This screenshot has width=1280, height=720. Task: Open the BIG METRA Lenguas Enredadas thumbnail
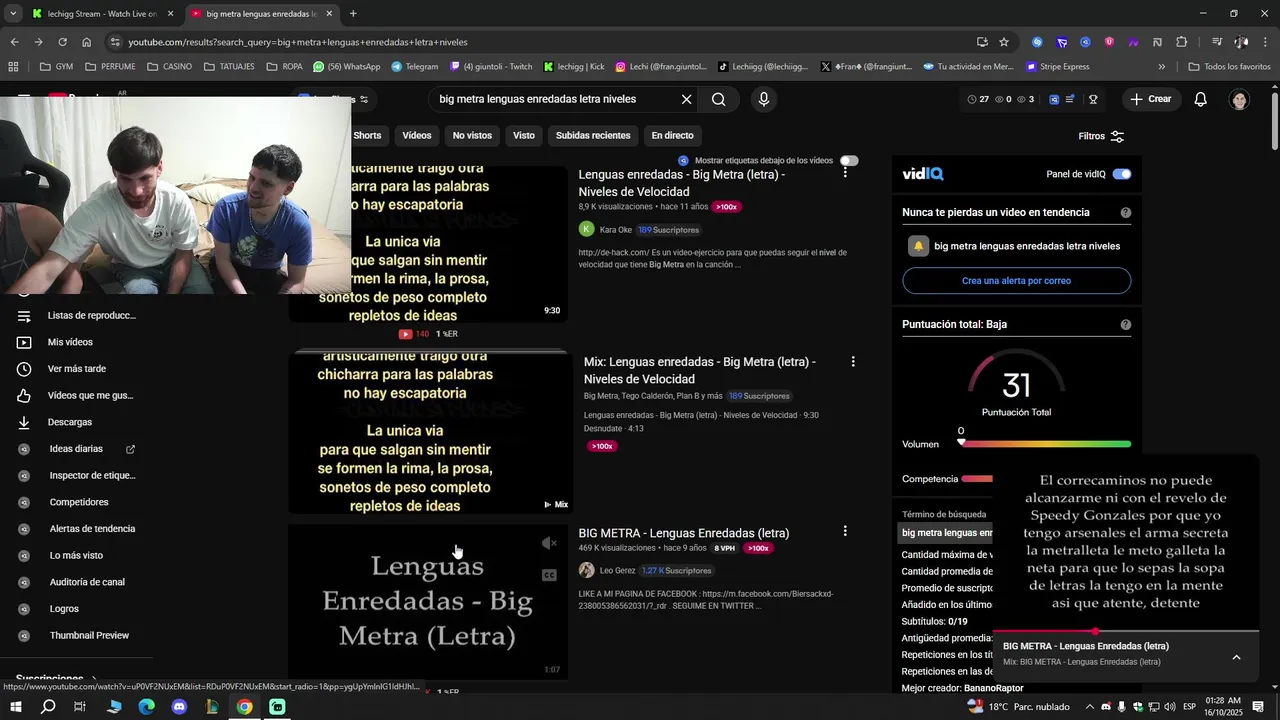click(x=428, y=602)
